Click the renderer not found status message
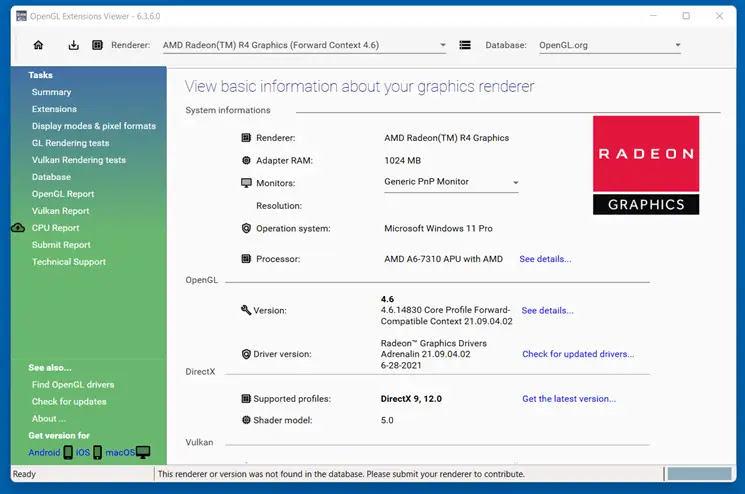Screen dimensions: 745x494 [341, 474]
